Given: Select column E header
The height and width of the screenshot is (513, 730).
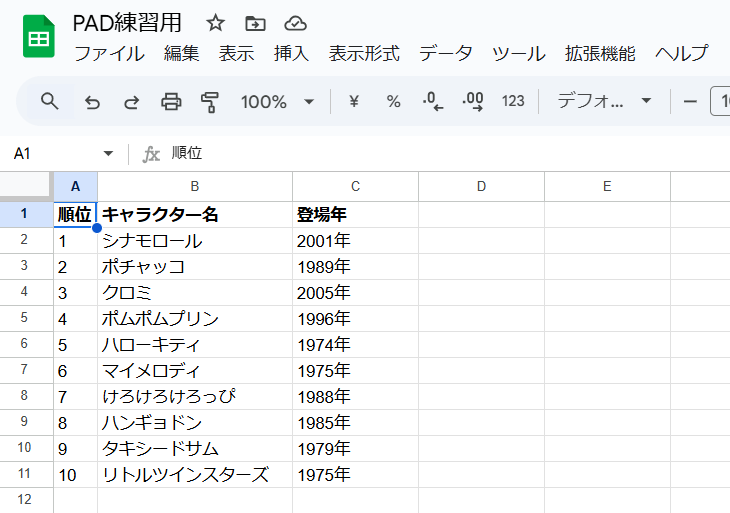Looking at the screenshot, I should (607, 187).
